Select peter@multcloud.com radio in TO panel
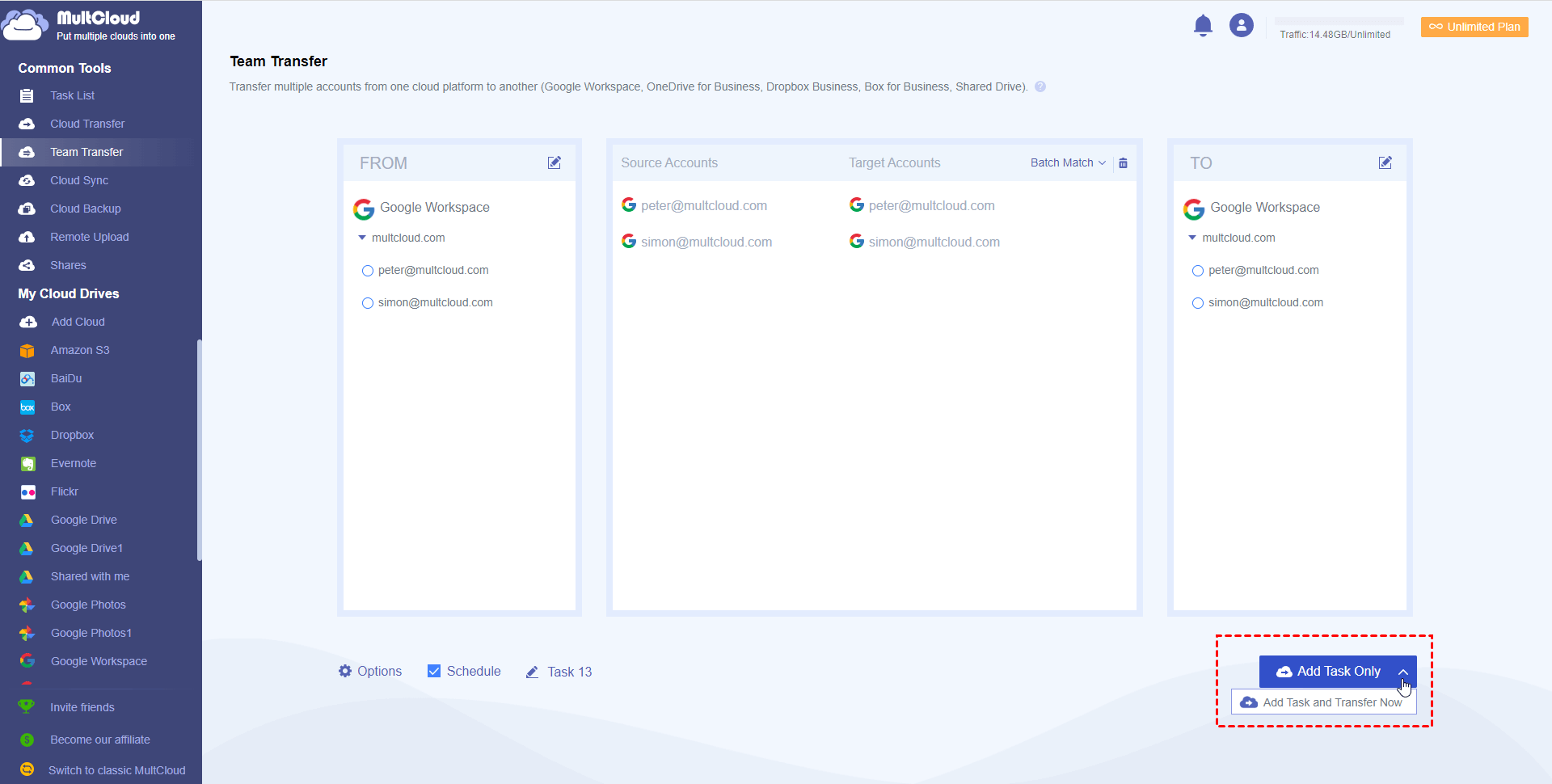 (1198, 271)
